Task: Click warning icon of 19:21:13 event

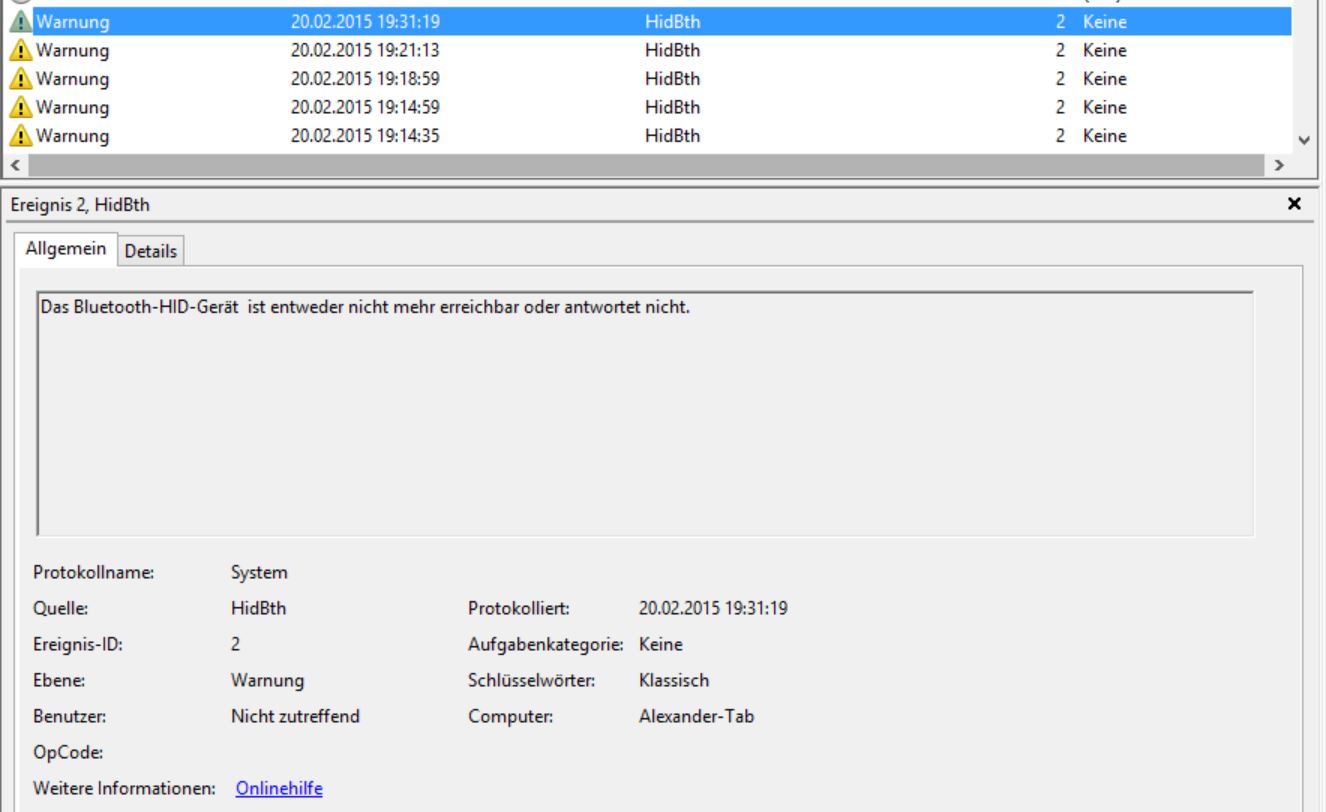Action: coord(21,51)
